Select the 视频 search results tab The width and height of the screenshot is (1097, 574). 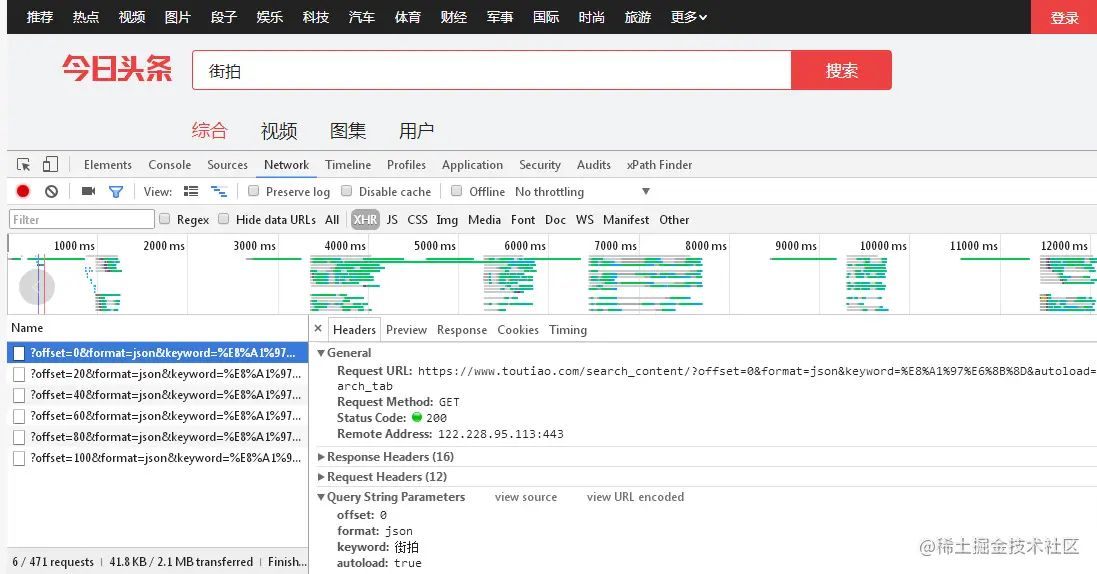point(278,131)
